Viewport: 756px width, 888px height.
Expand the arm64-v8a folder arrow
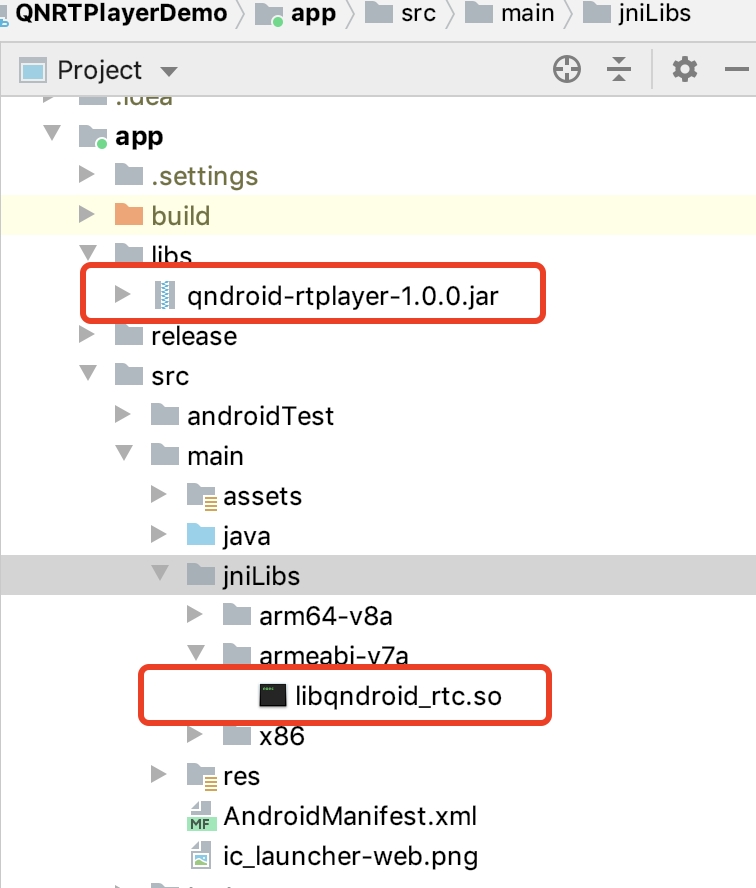196,616
